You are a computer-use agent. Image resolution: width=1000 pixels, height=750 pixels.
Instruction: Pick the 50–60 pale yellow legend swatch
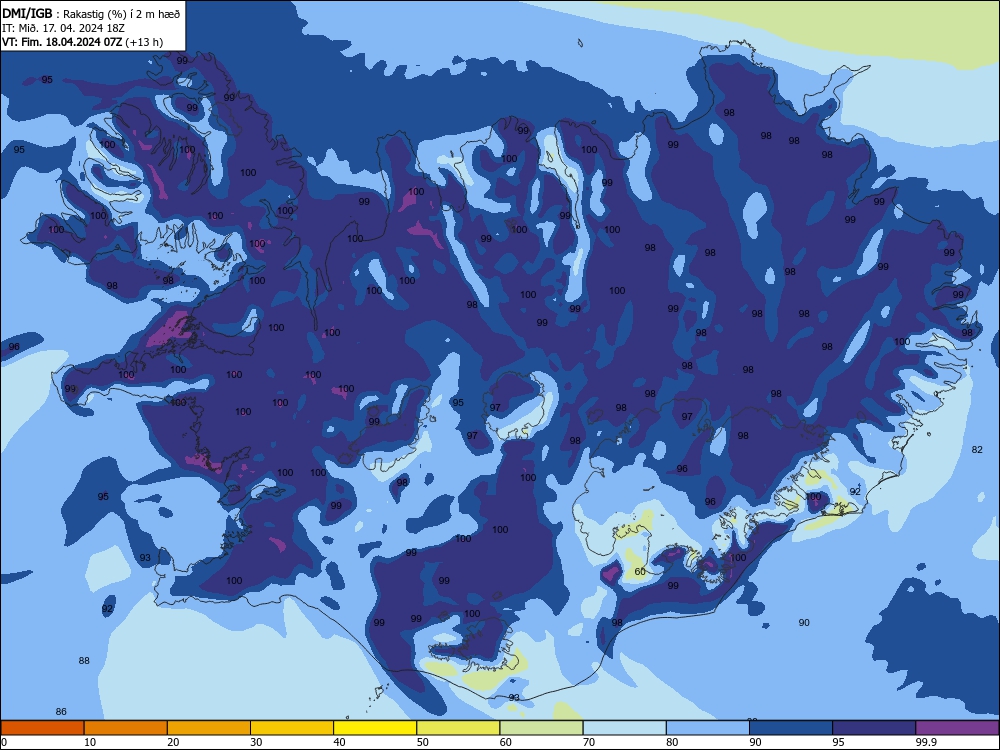tap(458, 728)
